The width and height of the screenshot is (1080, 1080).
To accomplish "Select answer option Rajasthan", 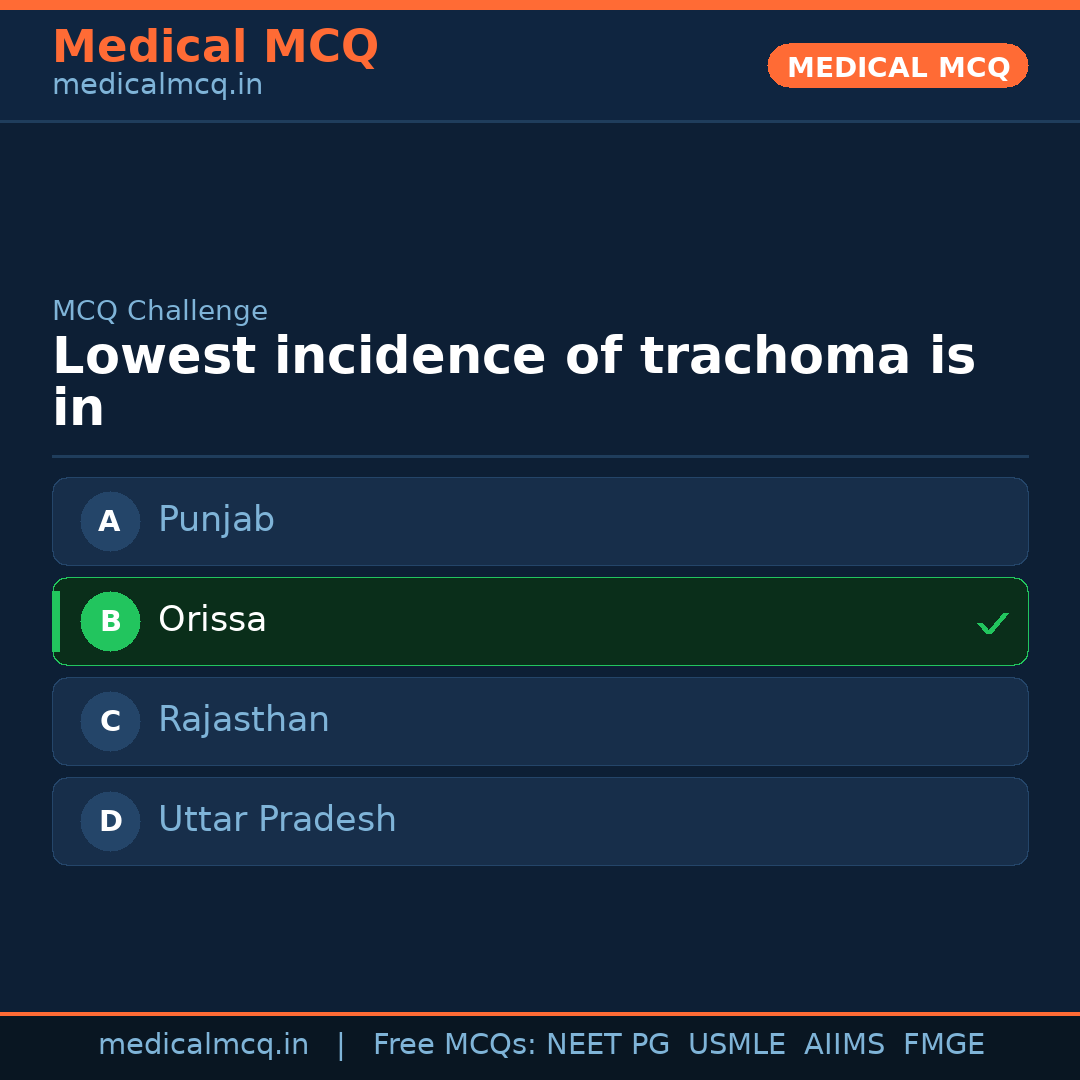I will click(x=540, y=721).
